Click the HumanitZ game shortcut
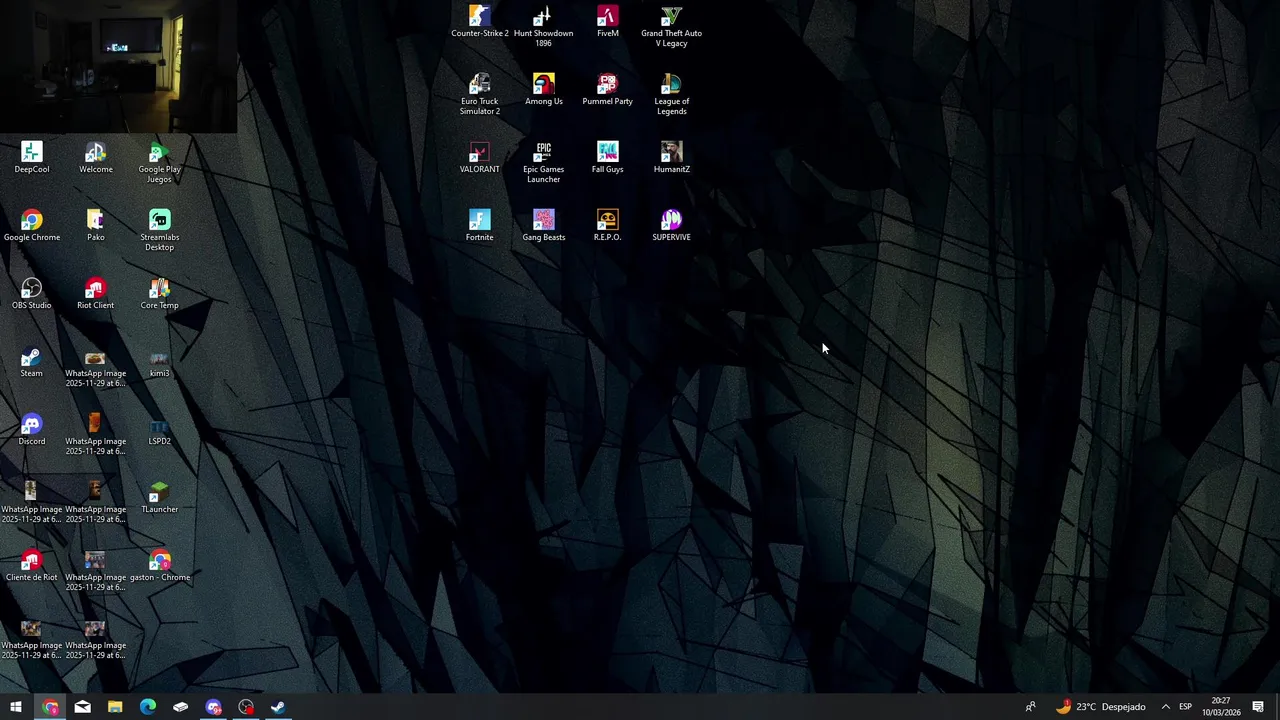 click(x=671, y=157)
